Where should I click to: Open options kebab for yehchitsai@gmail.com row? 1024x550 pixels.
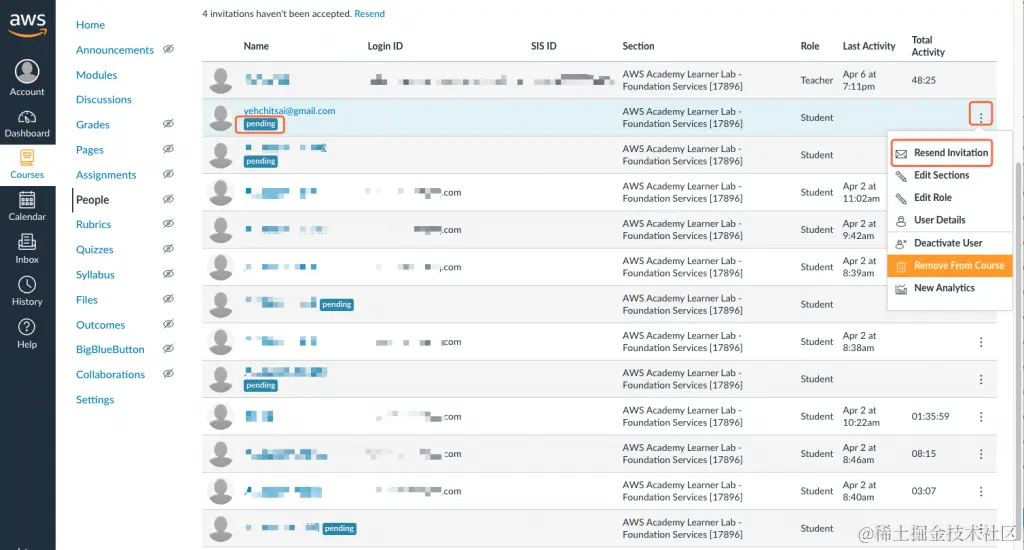coord(980,117)
